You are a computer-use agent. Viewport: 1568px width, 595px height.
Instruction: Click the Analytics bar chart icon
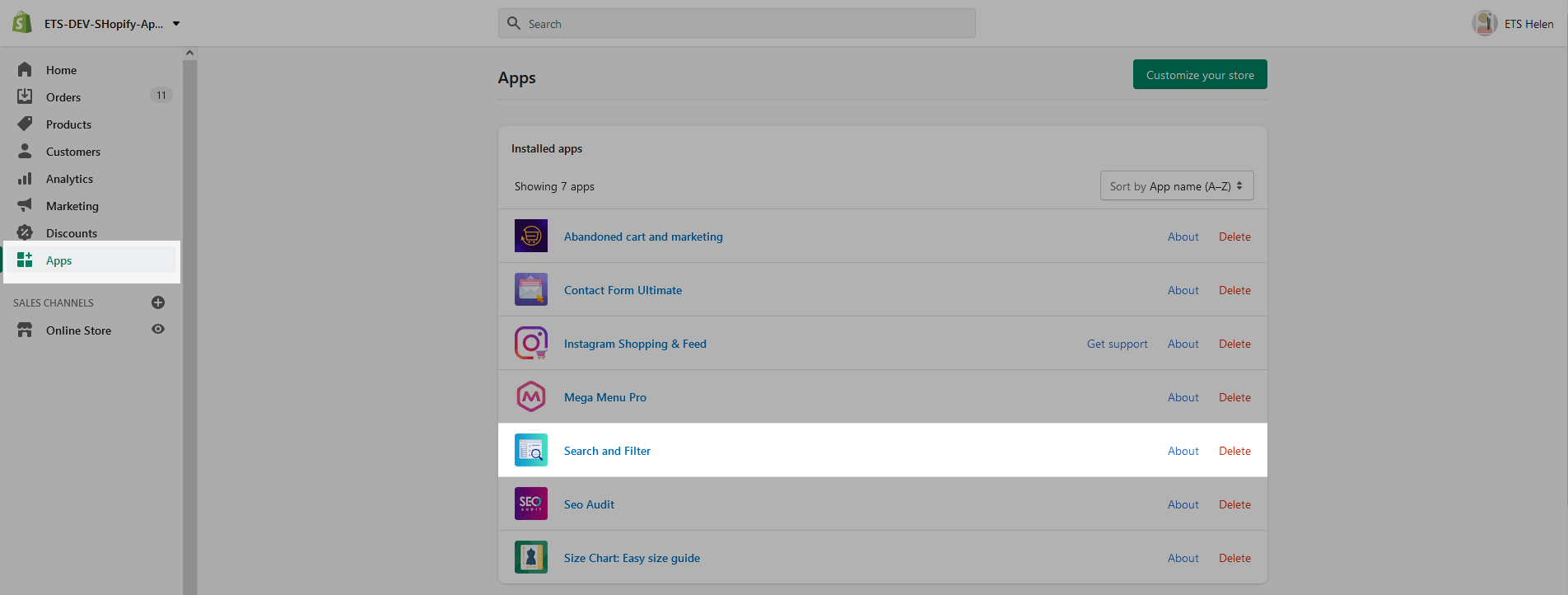pos(25,178)
